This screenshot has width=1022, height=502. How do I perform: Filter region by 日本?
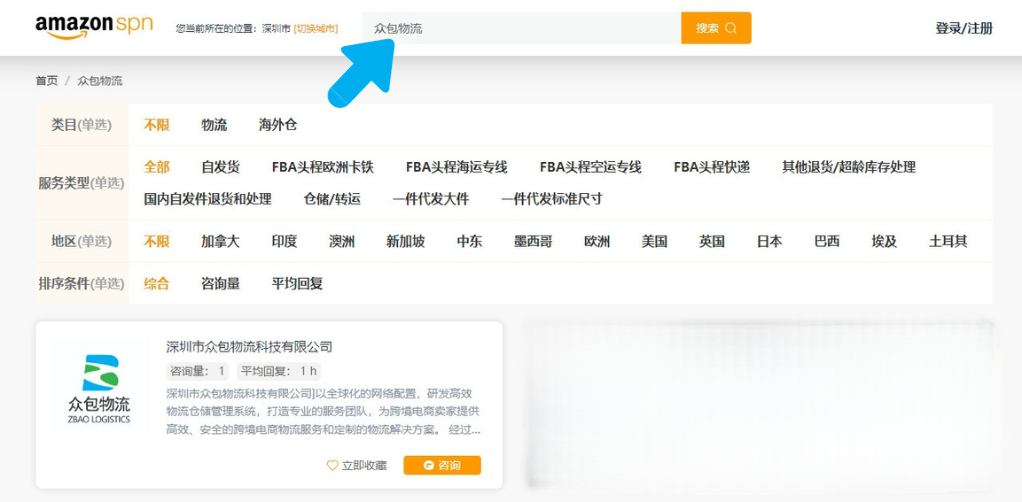tap(769, 241)
